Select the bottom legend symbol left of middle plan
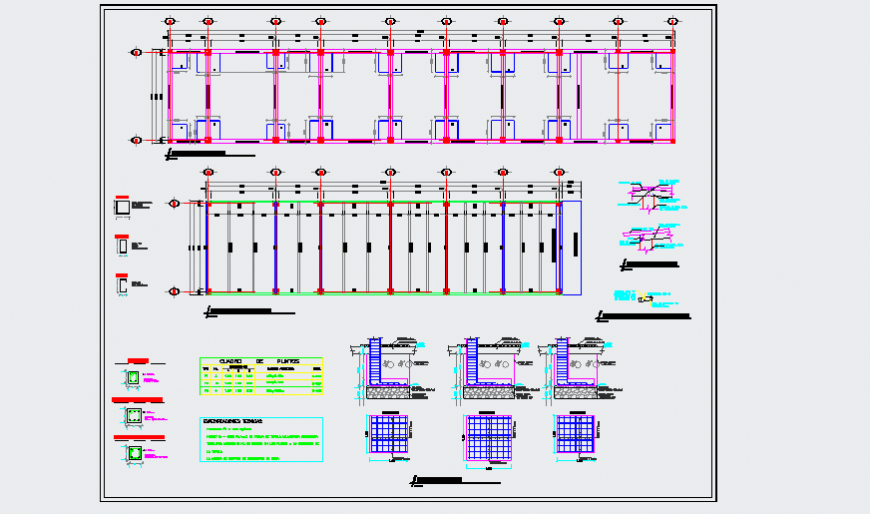 [x=122, y=285]
